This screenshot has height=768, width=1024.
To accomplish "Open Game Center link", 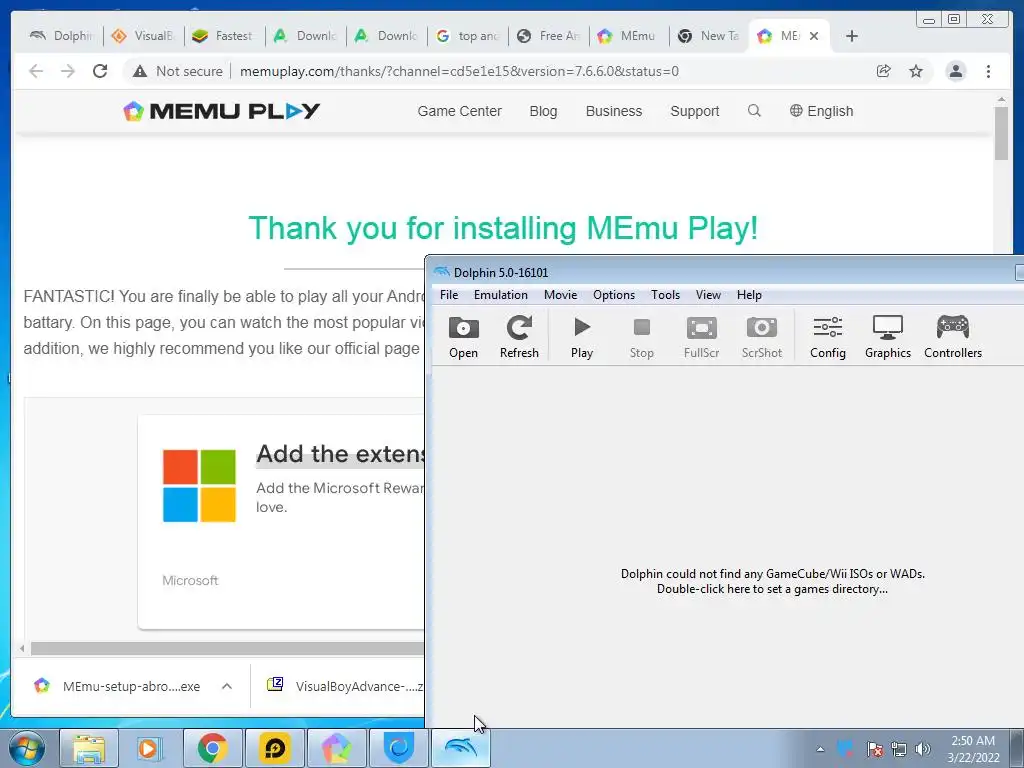I will 459,111.
